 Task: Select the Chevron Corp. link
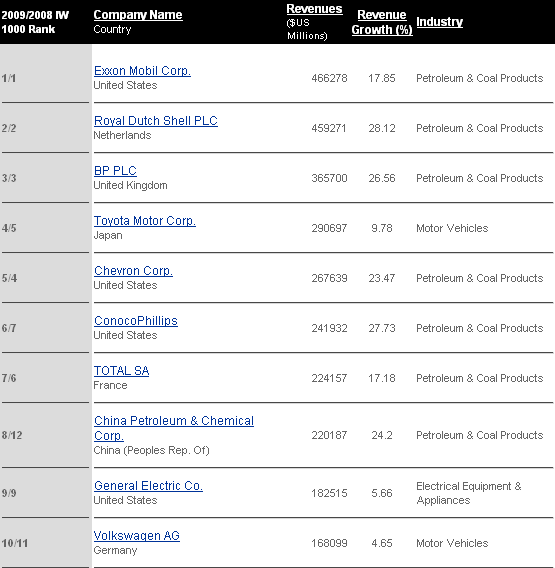click(133, 271)
